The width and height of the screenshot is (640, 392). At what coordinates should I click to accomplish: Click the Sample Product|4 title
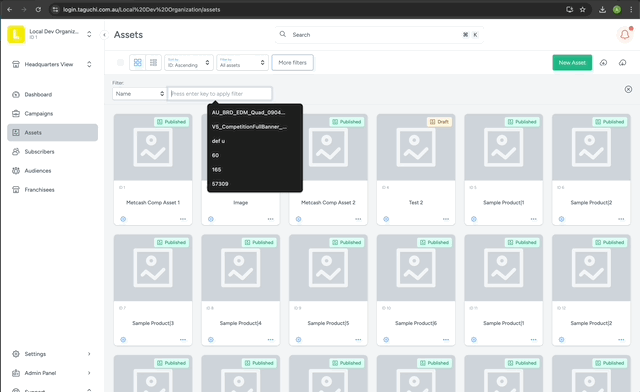point(240,323)
